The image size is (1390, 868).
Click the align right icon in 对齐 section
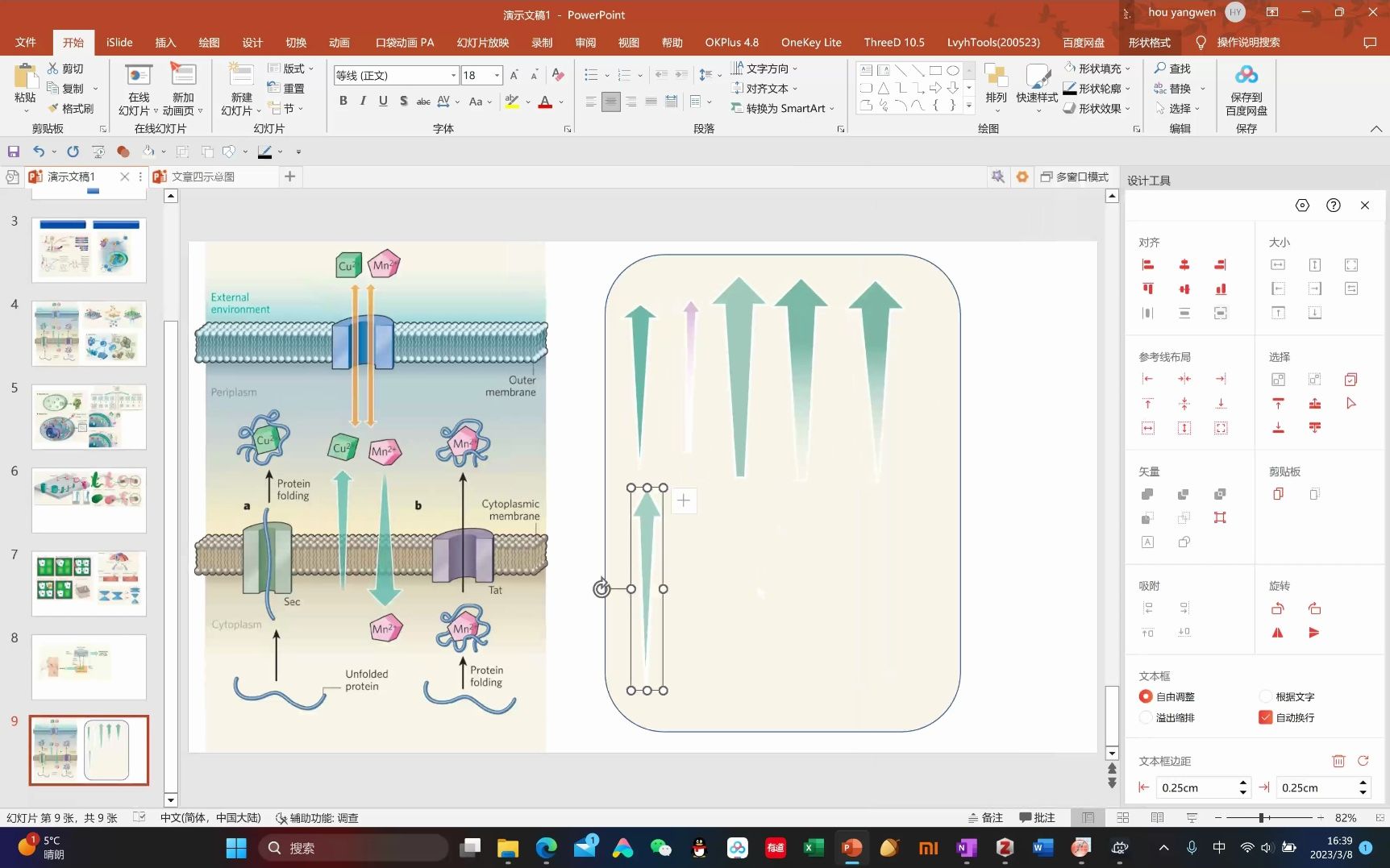1221,264
